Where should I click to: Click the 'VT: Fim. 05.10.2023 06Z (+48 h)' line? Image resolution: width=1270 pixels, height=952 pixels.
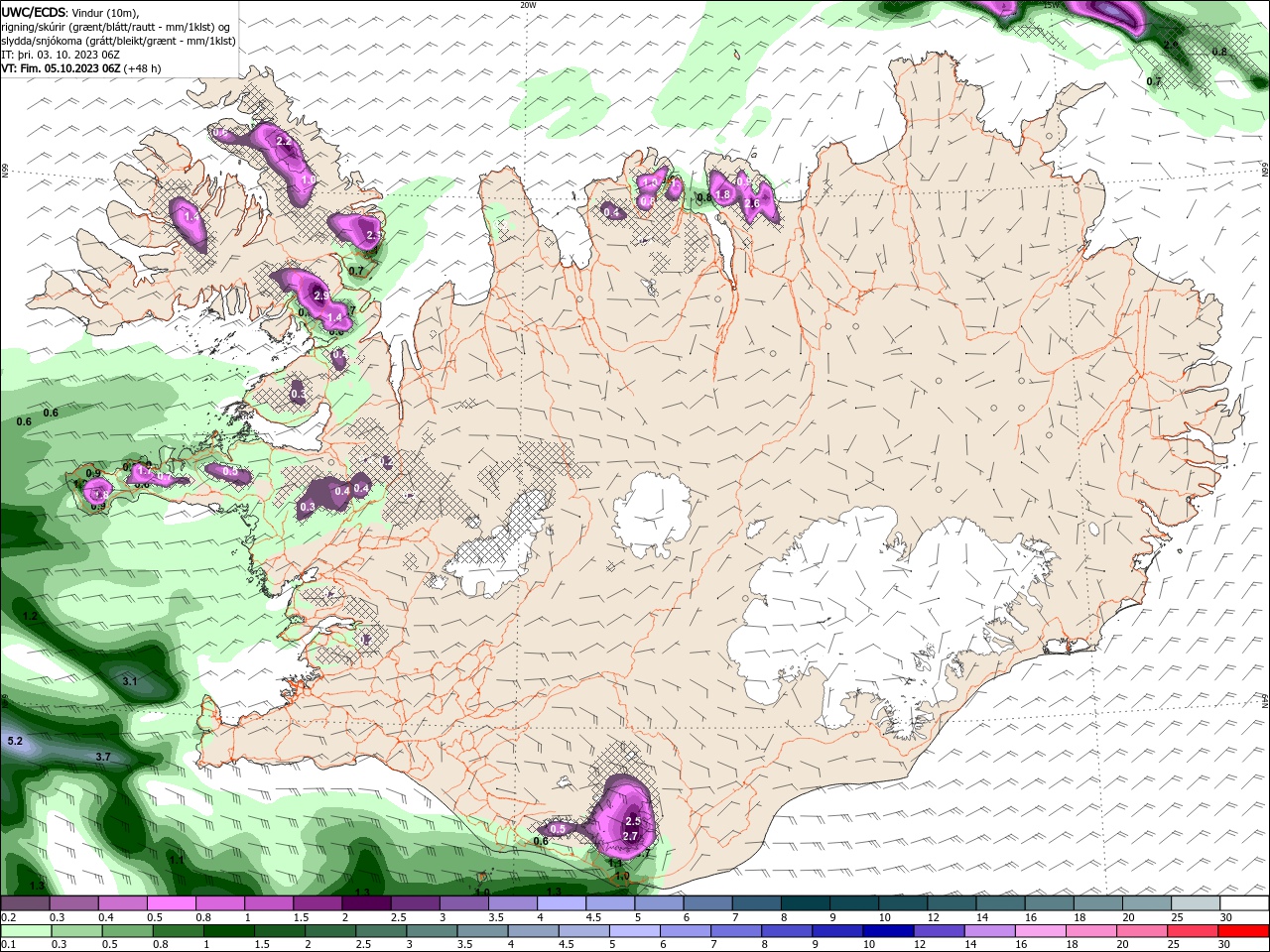(80, 68)
